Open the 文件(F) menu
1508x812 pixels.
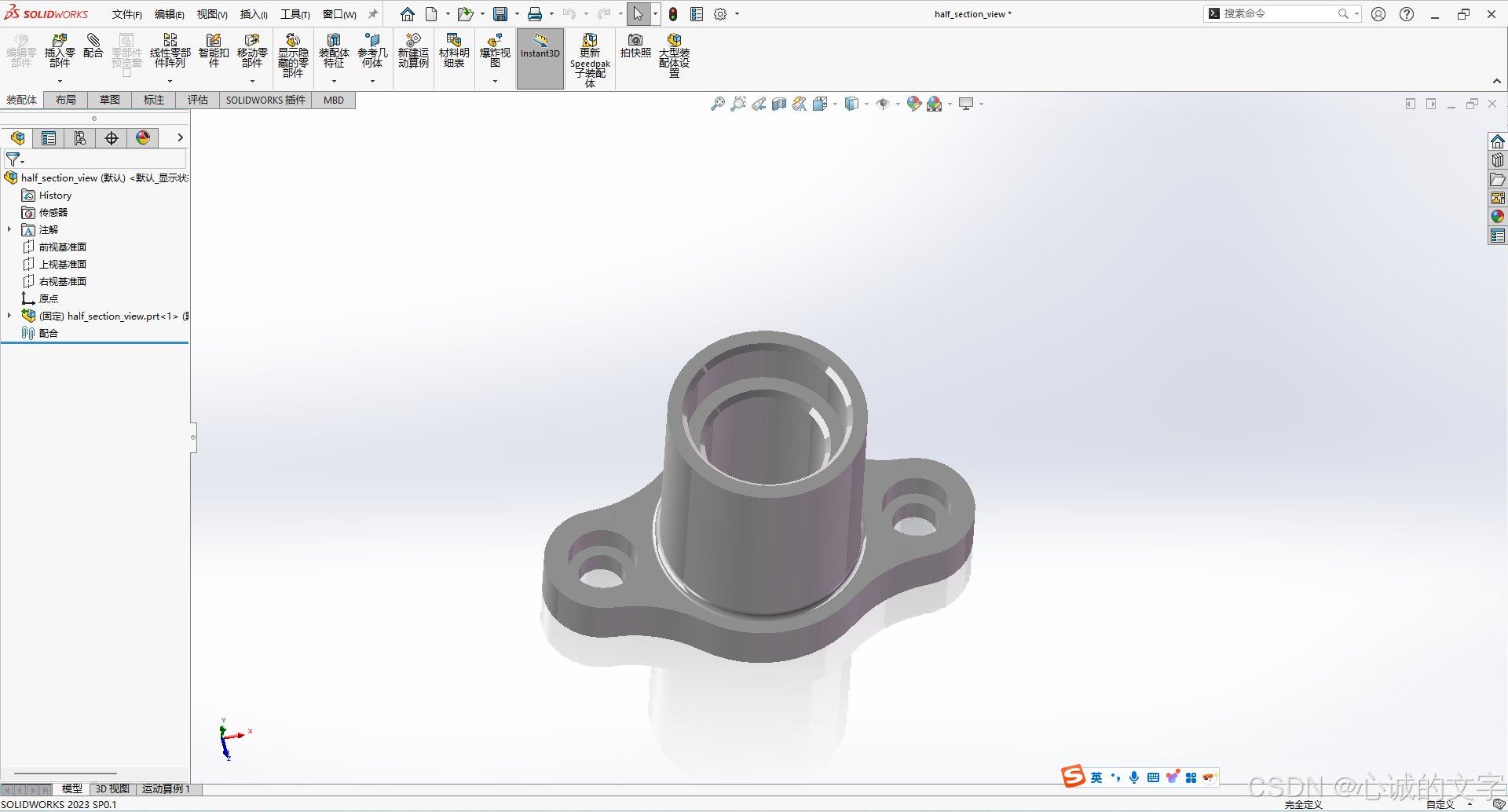click(x=127, y=14)
